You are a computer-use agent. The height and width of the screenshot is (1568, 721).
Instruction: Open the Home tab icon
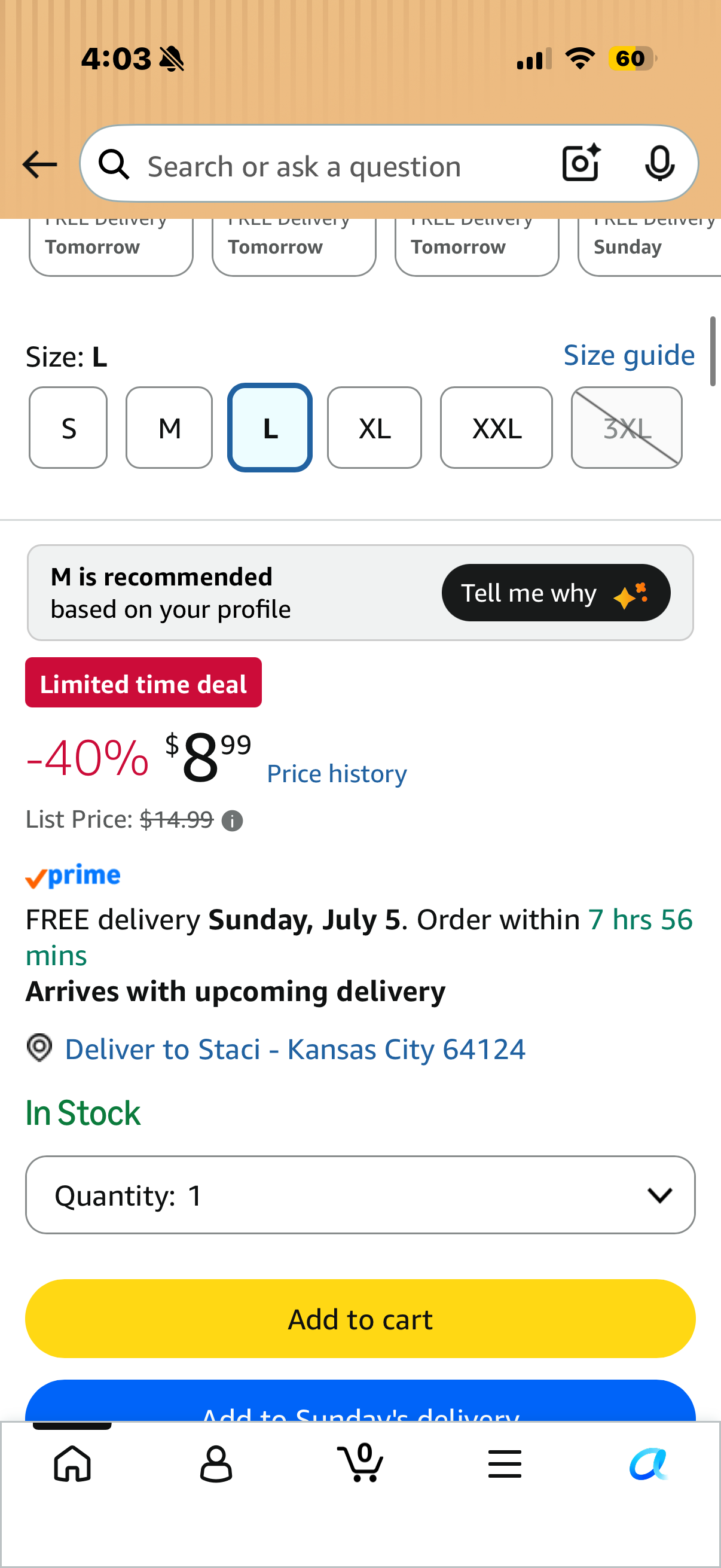(72, 1463)
